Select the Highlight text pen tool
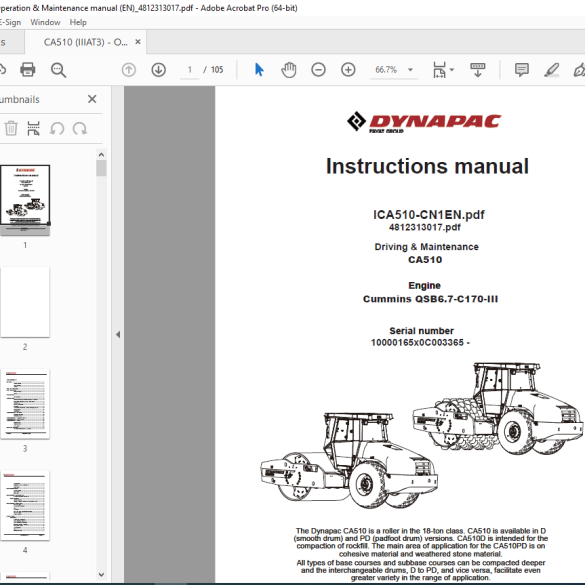Image resolution: width=585 pixels, height=585 pixels. coord(551,70)
